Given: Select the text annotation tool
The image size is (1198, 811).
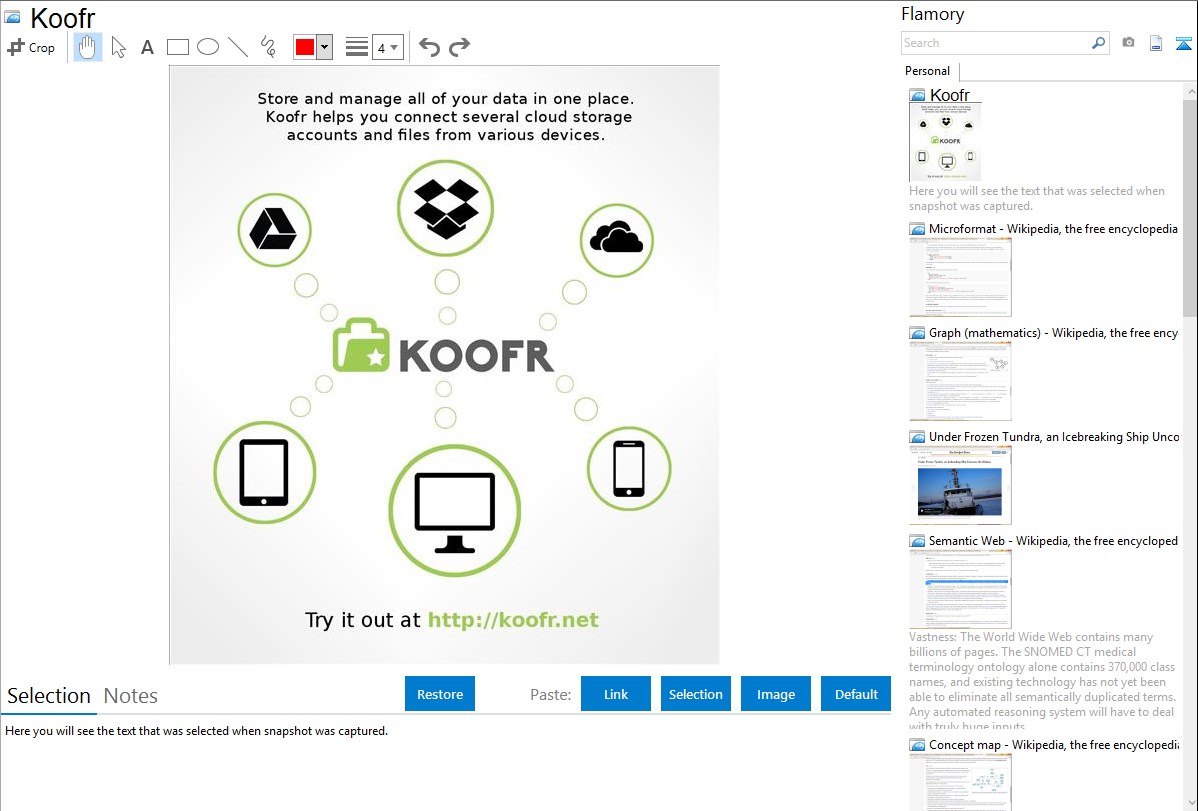Looking at the screenshot, I should pos(147,47).
